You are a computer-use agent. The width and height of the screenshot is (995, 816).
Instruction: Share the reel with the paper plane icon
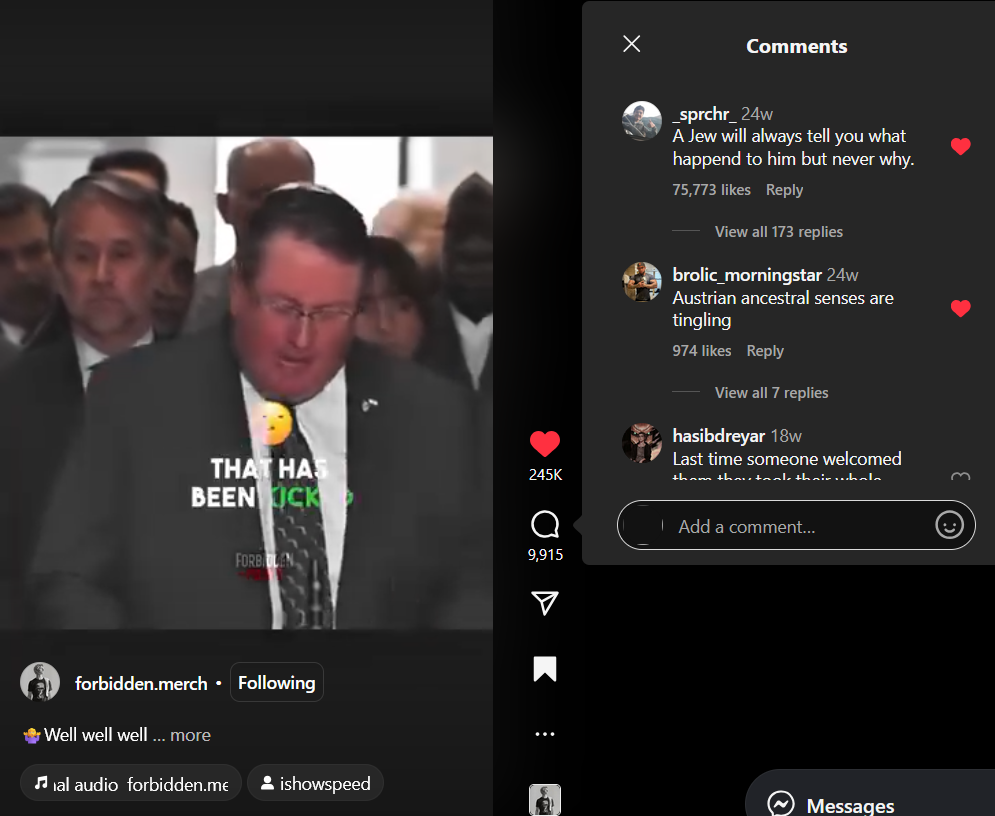pos(545,603)
